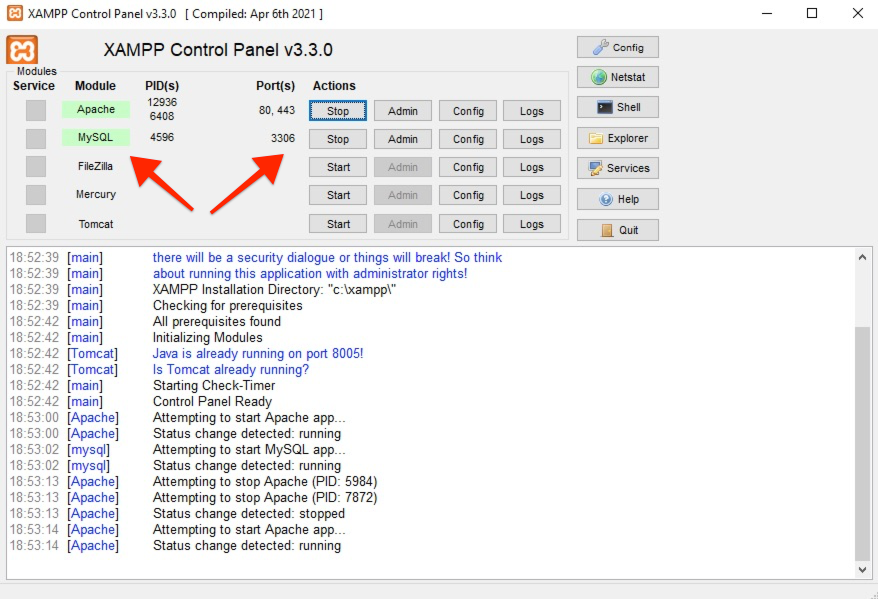The image size is (878, 599).
Task: Click the XAMPP title bar app icon
Action: [15, 13]
